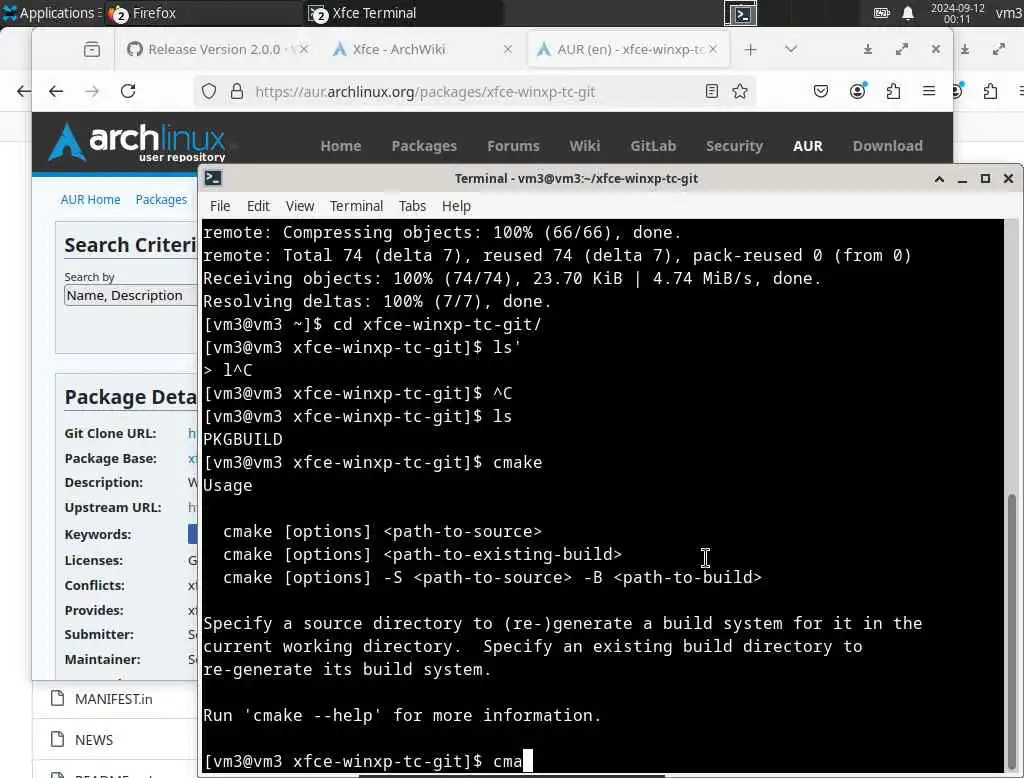Click the Arch Linux user repository logo
Screen dimensions: 1024x778
point(137,142)
